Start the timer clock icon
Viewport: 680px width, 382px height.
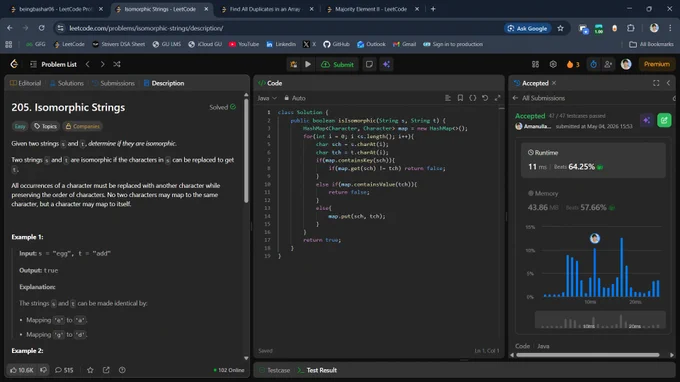(593, 64)
